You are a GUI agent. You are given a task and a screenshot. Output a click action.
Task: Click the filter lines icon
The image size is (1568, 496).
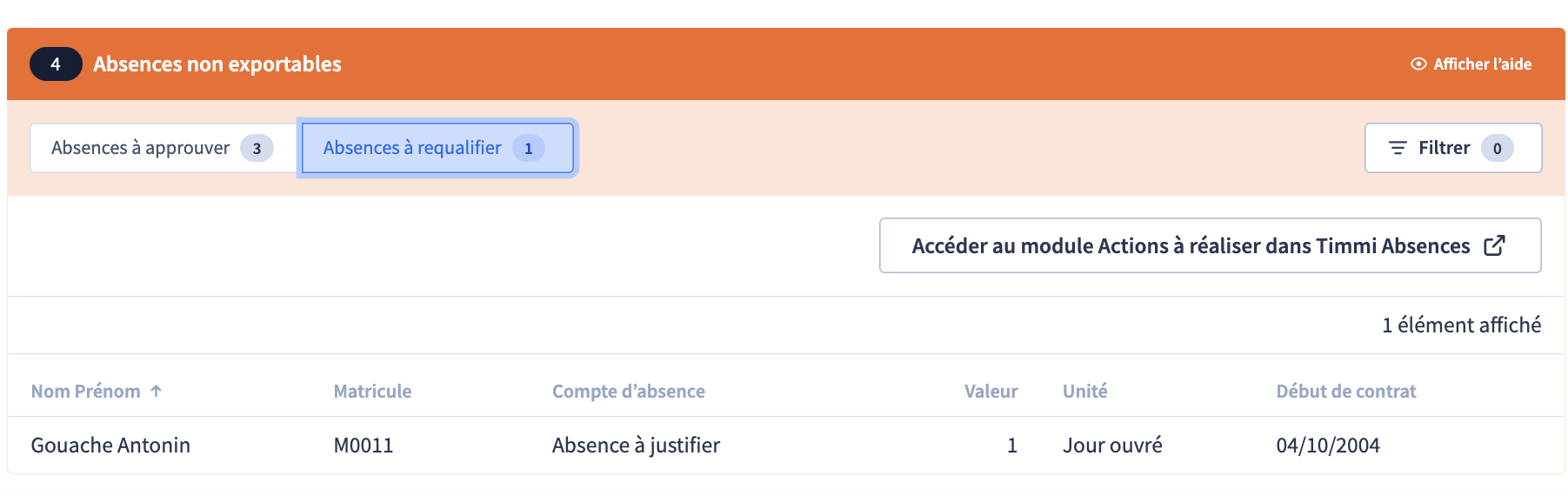[x=1398, y=149]
